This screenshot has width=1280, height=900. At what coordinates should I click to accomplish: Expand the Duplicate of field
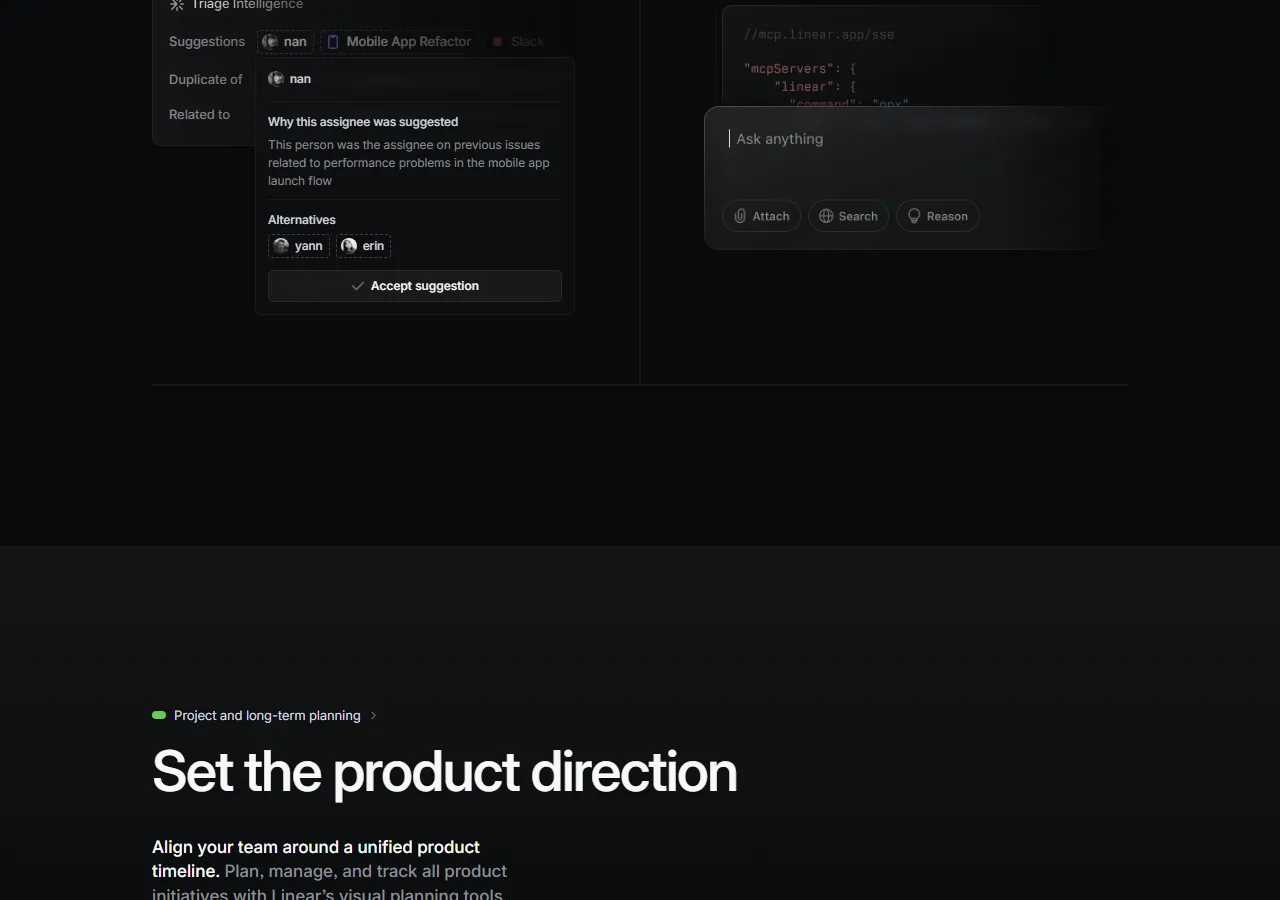206,79
